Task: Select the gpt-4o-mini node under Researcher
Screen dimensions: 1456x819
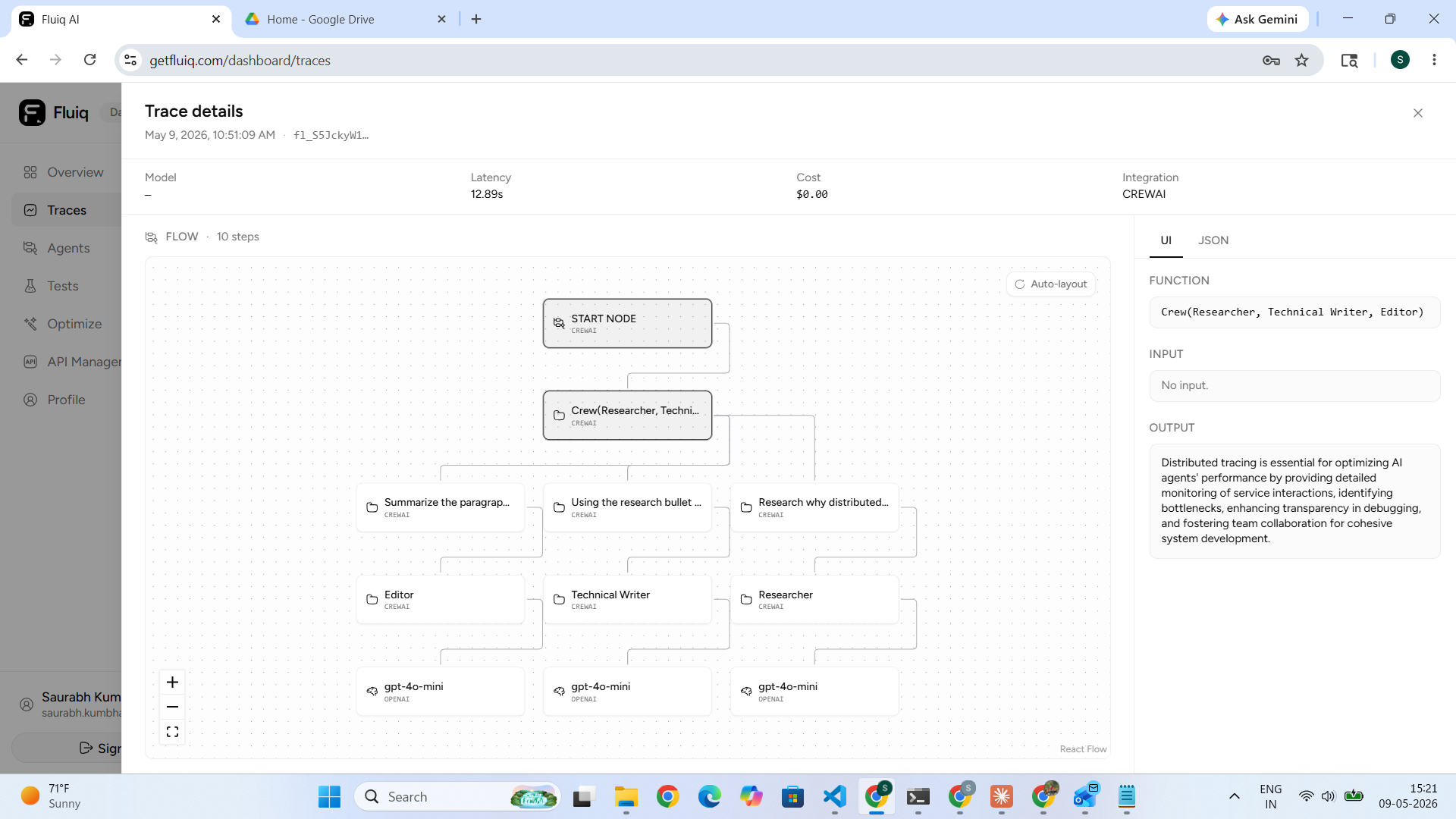Action: (x=814, y=692)
